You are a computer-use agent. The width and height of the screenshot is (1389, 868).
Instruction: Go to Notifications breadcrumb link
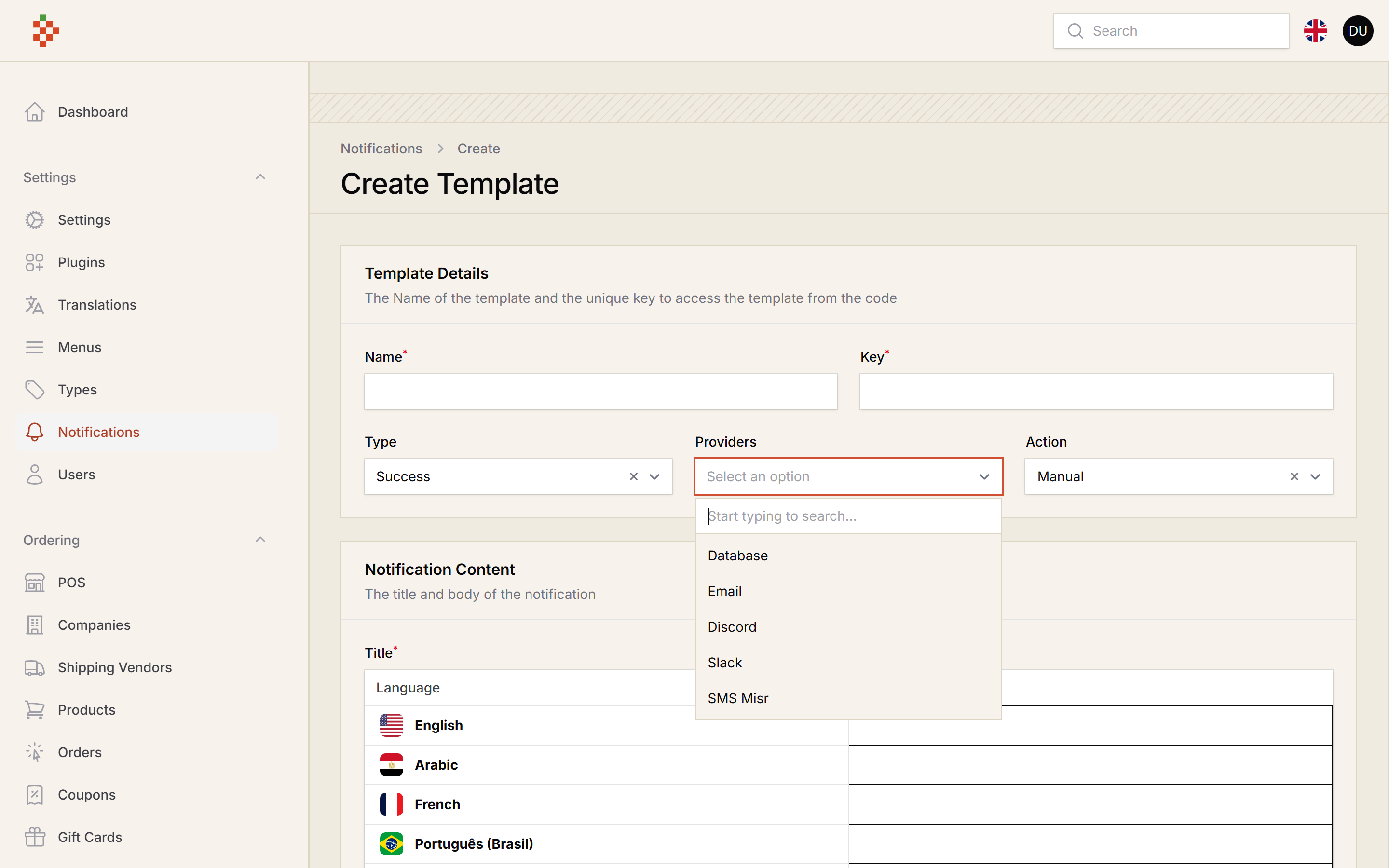click(x=381, y=149)
